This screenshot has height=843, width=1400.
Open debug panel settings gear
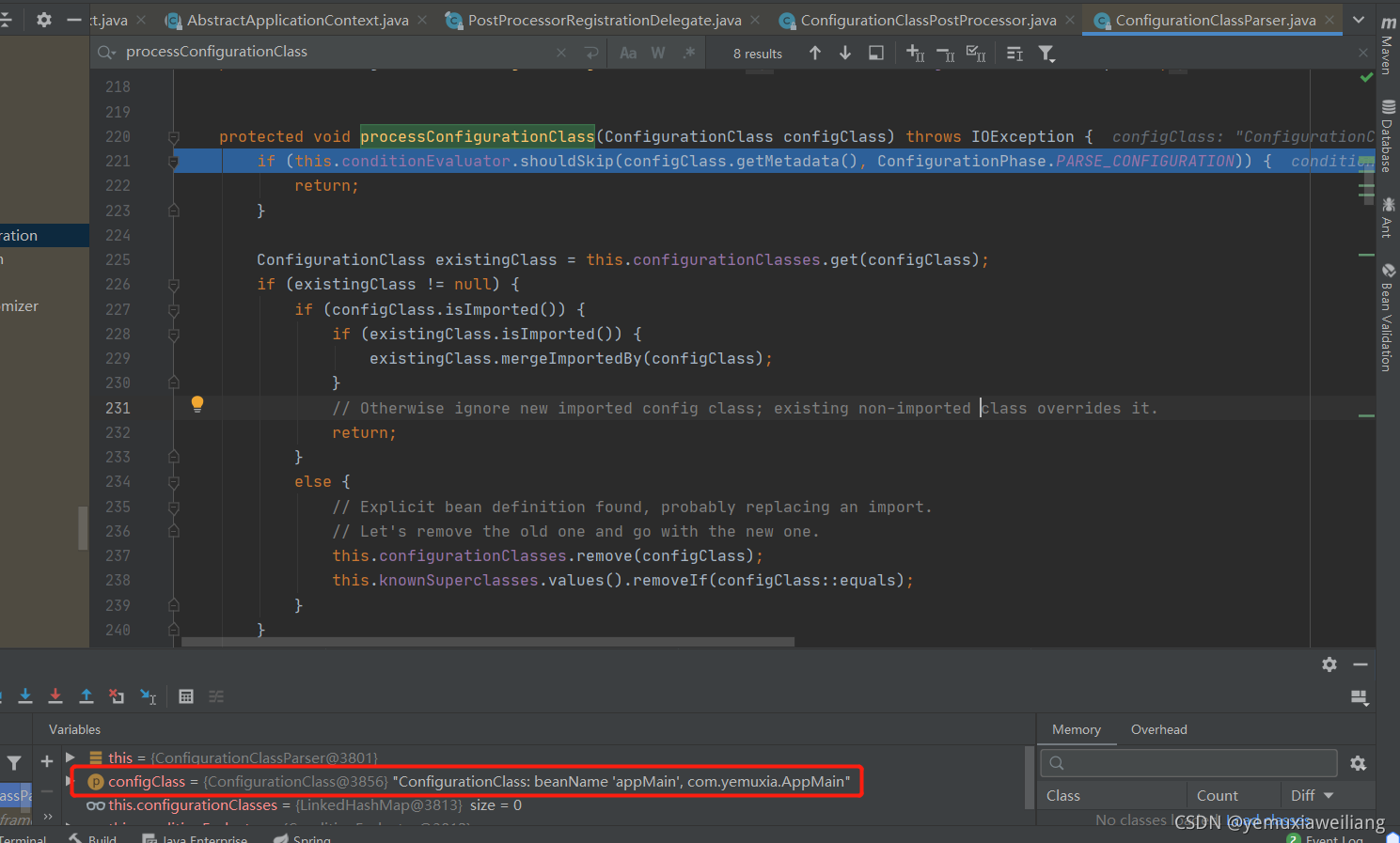click(1329, 664)
